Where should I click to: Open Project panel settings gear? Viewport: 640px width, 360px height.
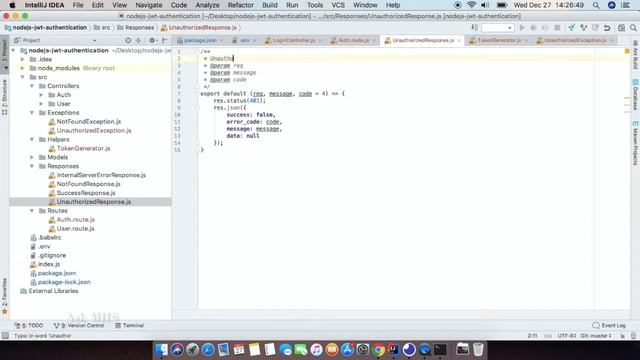coord(152,40)
